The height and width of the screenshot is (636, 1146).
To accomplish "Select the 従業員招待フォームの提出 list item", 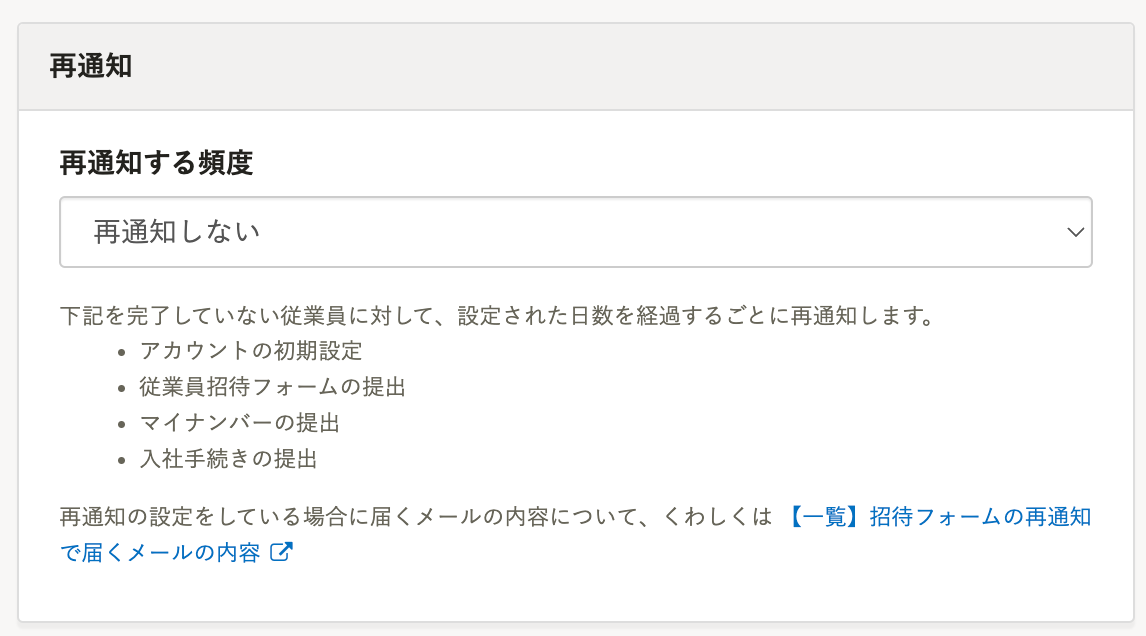I will point(273,387).
